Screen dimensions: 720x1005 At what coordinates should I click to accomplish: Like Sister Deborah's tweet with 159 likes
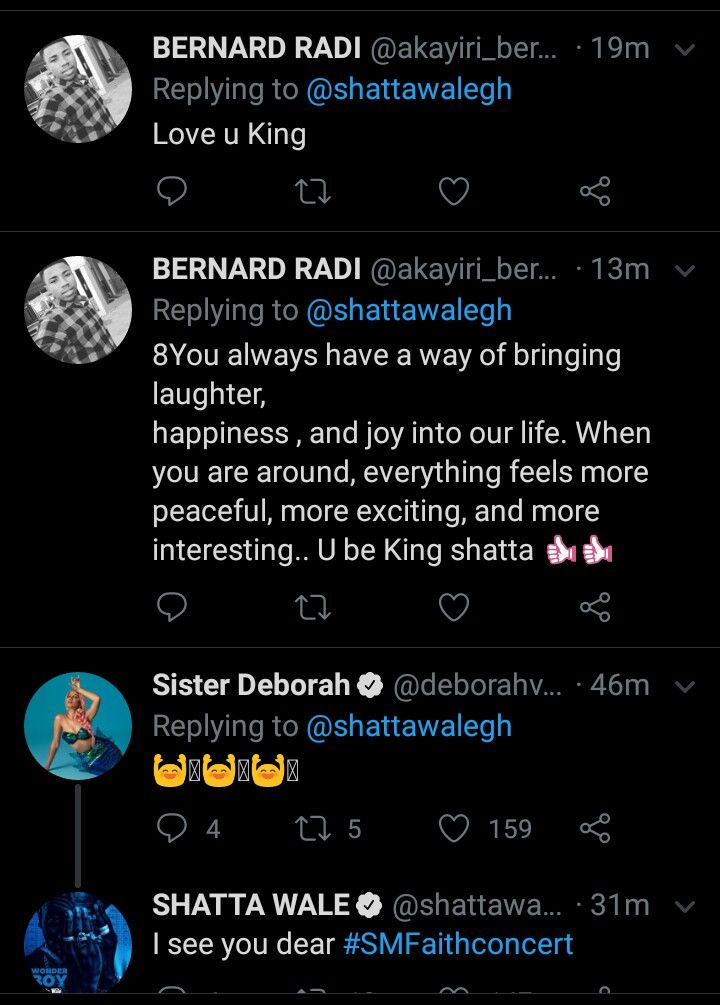(x=454, y=828)
